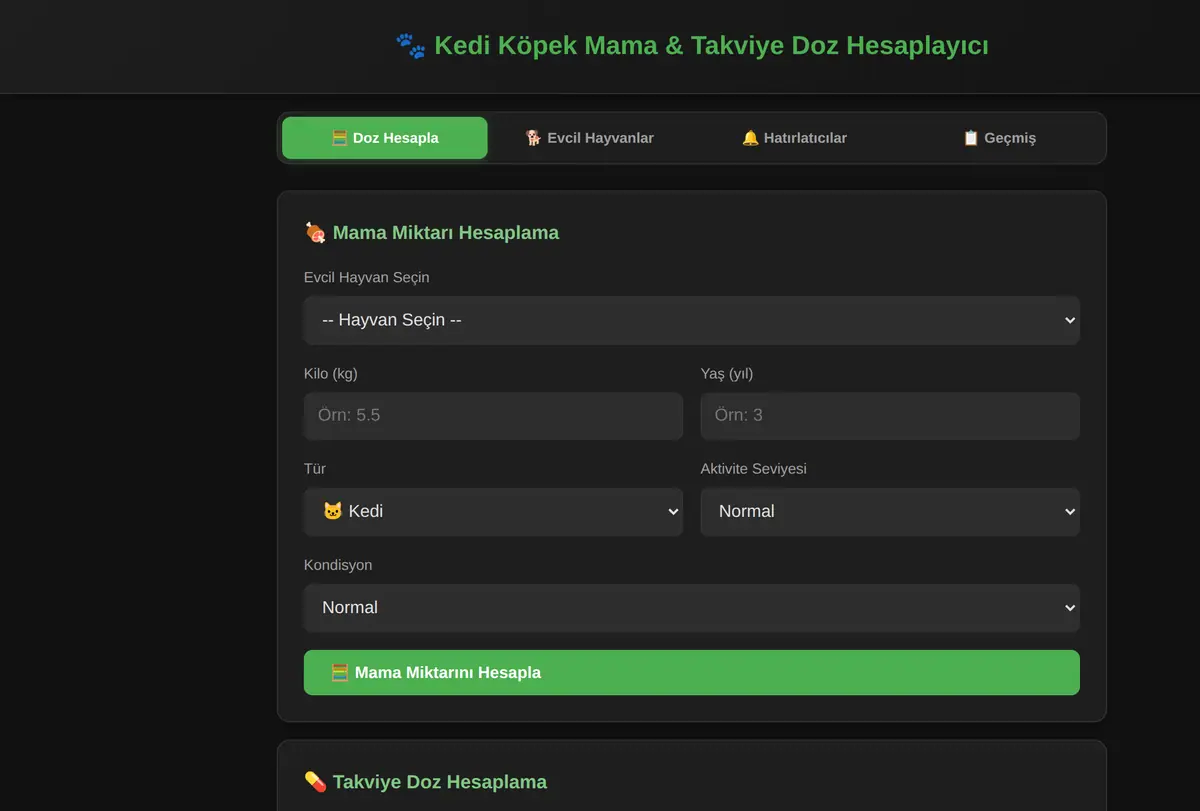Open the Tür dropdown showing Kedi
Screen dimensions: 1200x811
point(493,511)
